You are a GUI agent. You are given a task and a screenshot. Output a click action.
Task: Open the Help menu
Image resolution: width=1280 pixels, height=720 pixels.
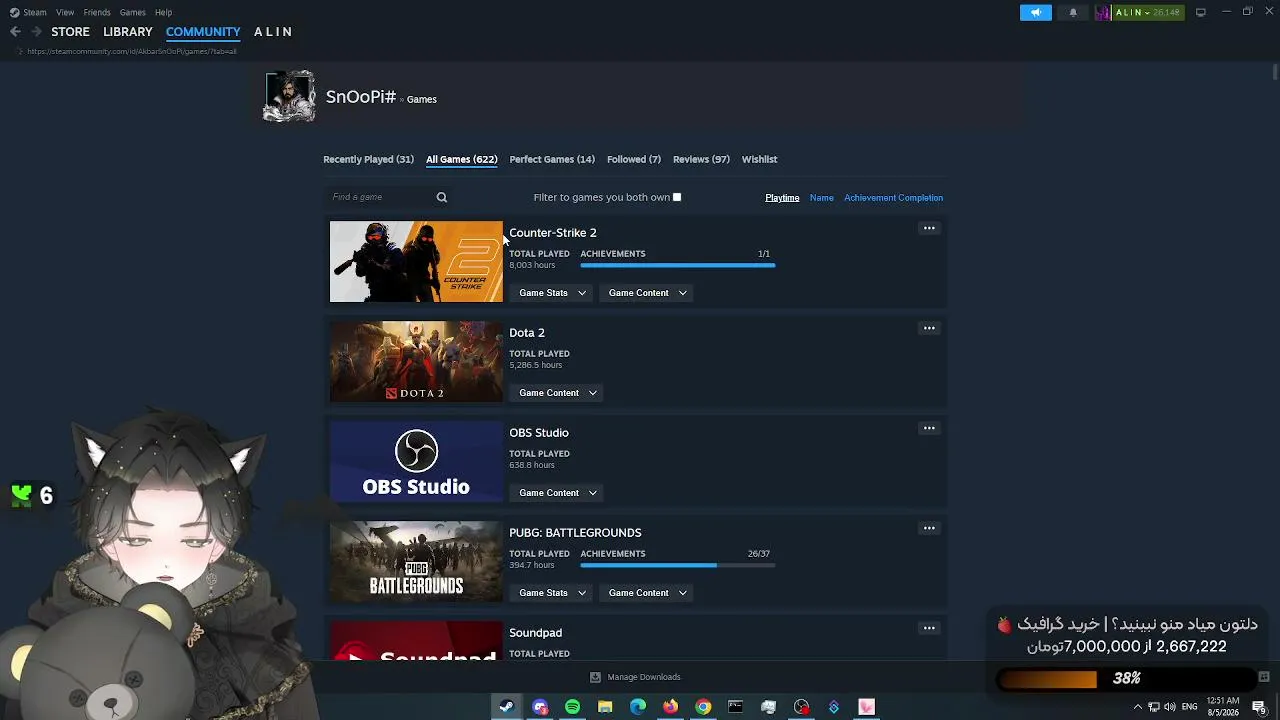[x=163, y=12]
